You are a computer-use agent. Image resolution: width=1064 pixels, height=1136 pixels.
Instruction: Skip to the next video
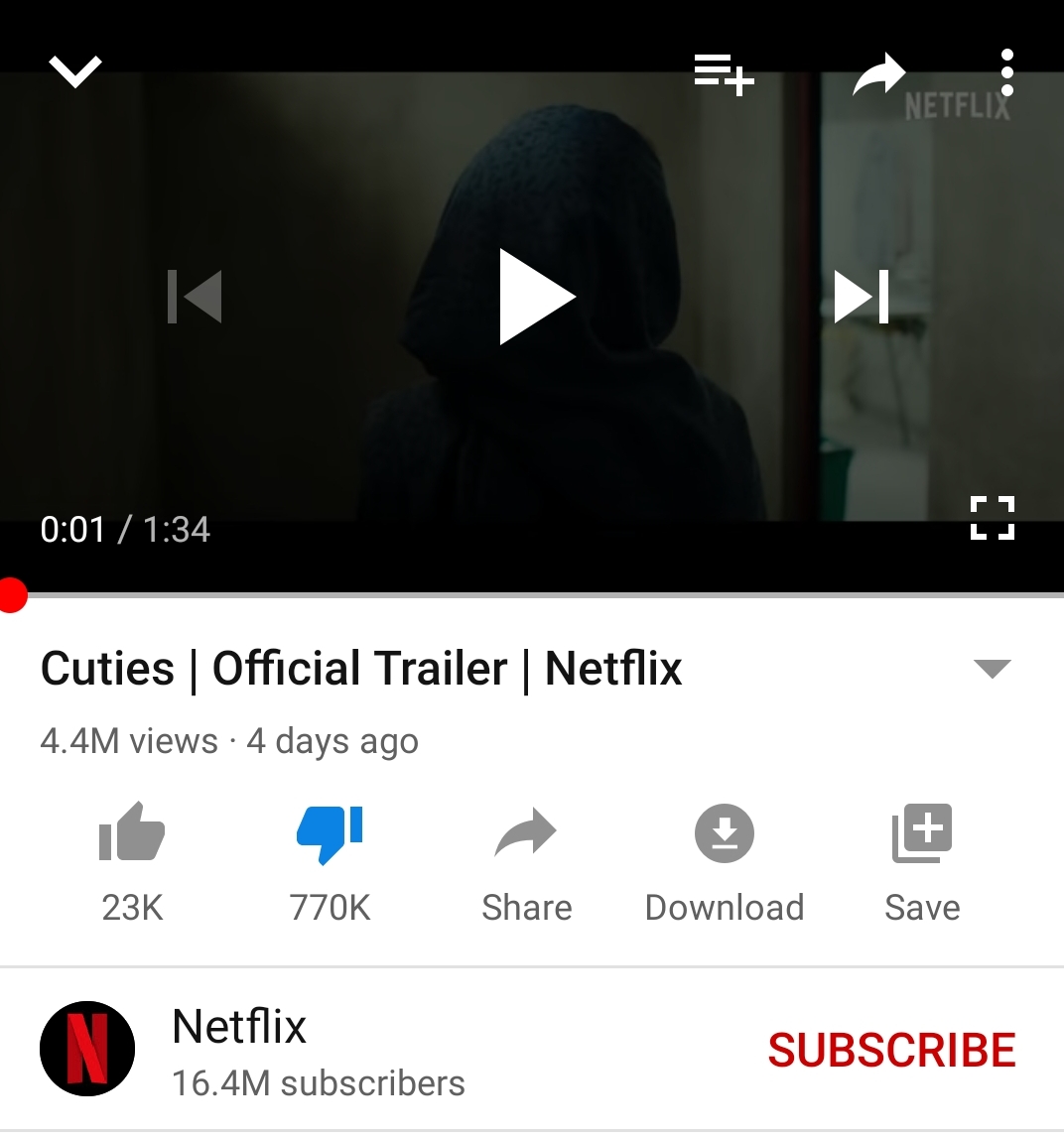[x=862, y=297]
